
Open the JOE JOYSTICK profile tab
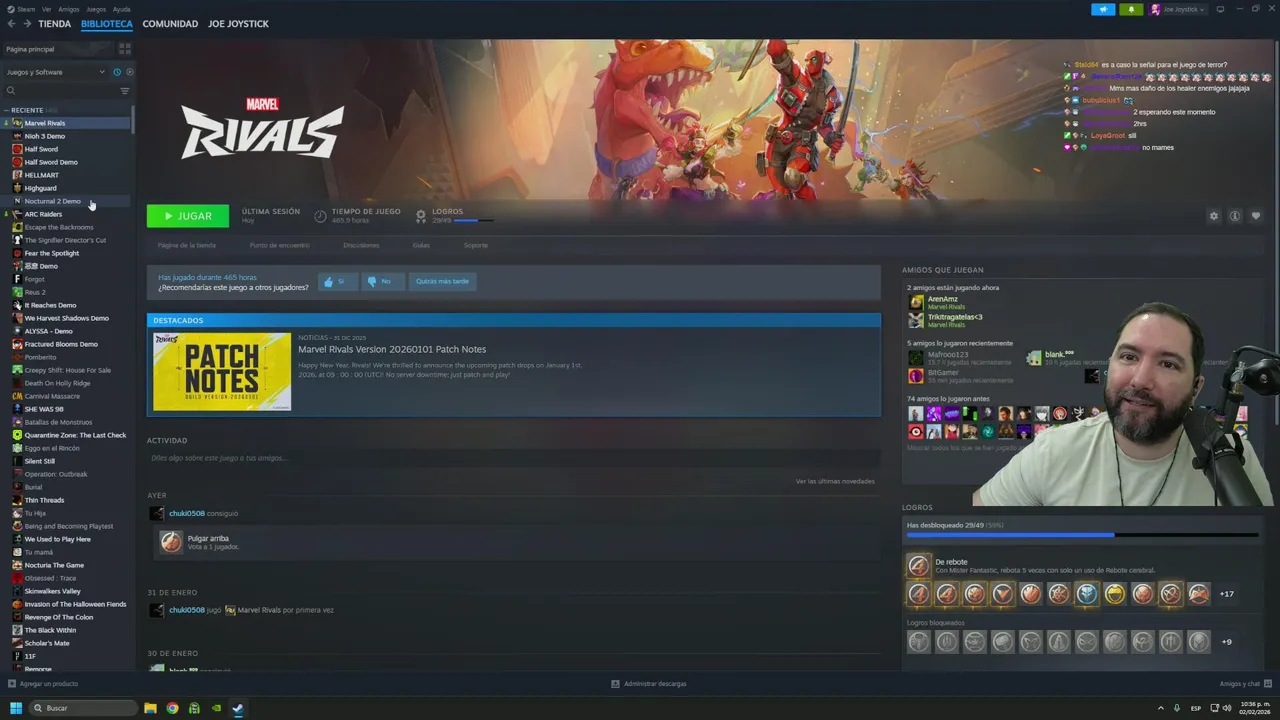(238, 23)
